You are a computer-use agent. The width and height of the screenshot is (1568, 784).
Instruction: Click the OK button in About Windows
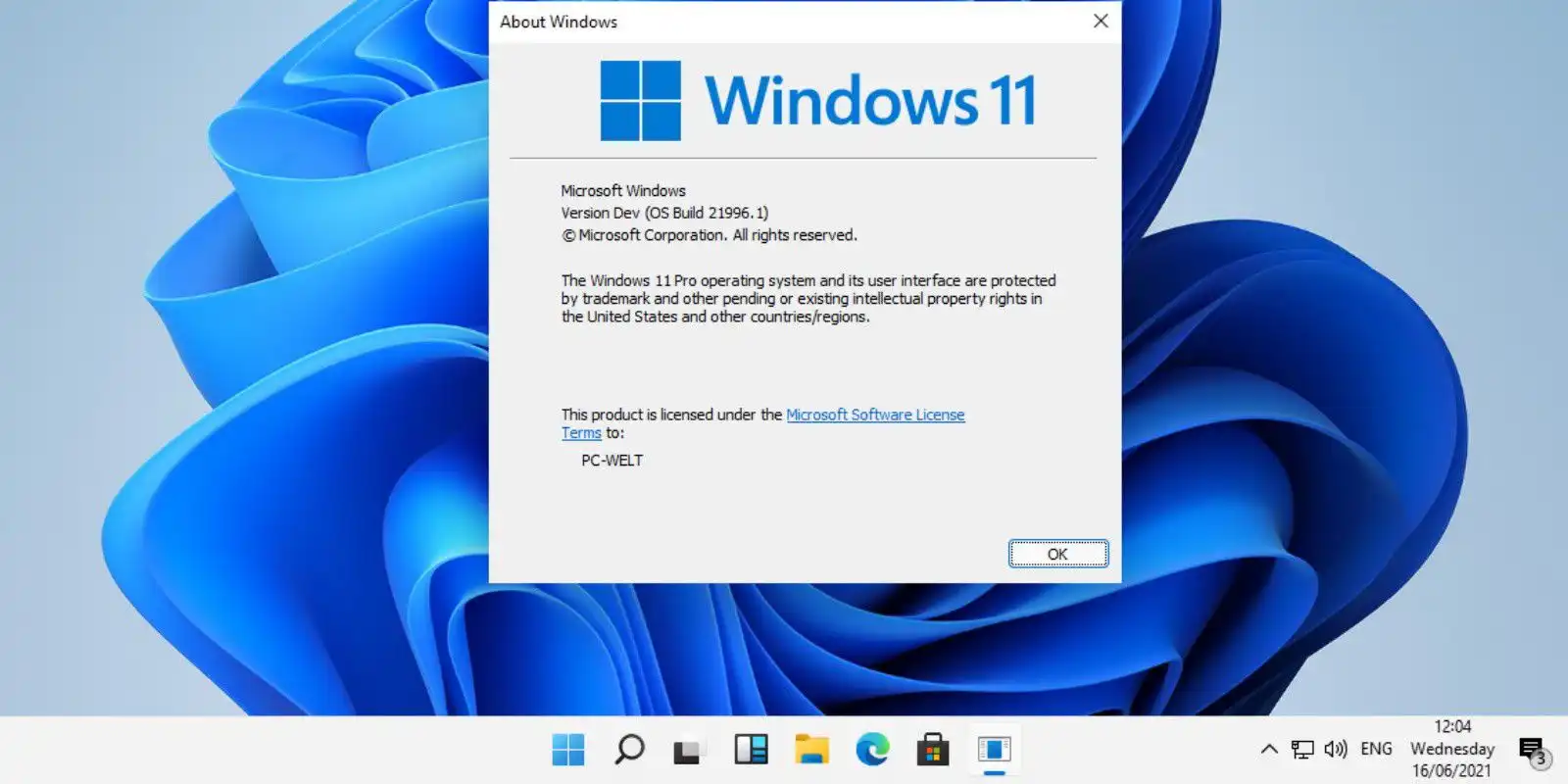click(x=1058, y=554)
